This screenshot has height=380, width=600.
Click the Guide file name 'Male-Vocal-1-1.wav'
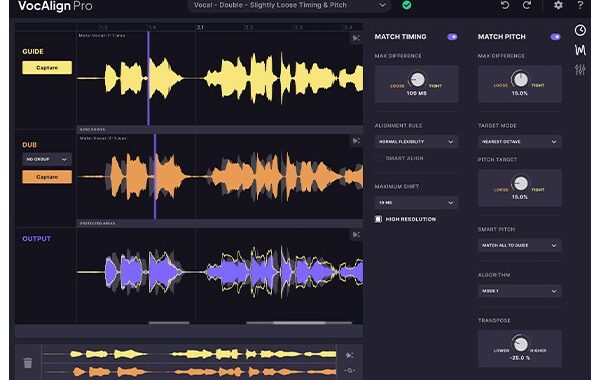pos(102,36)
